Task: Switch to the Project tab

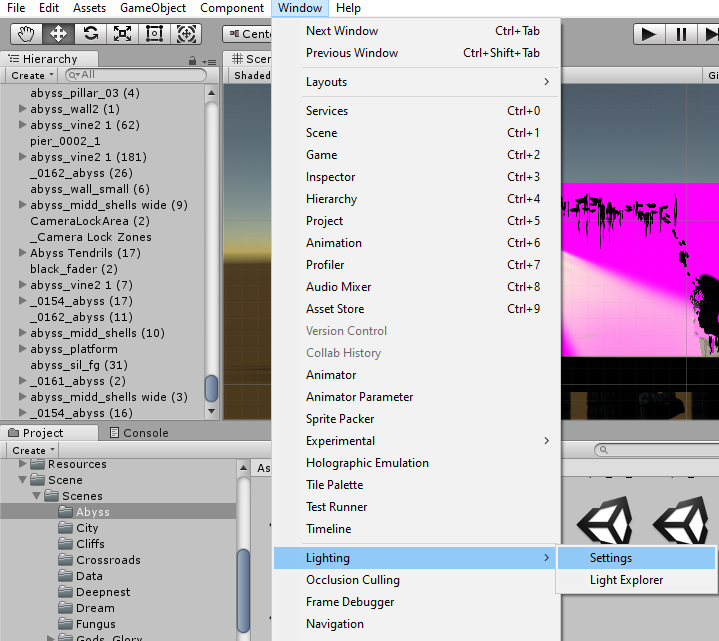Action: (x=49, y=433)
